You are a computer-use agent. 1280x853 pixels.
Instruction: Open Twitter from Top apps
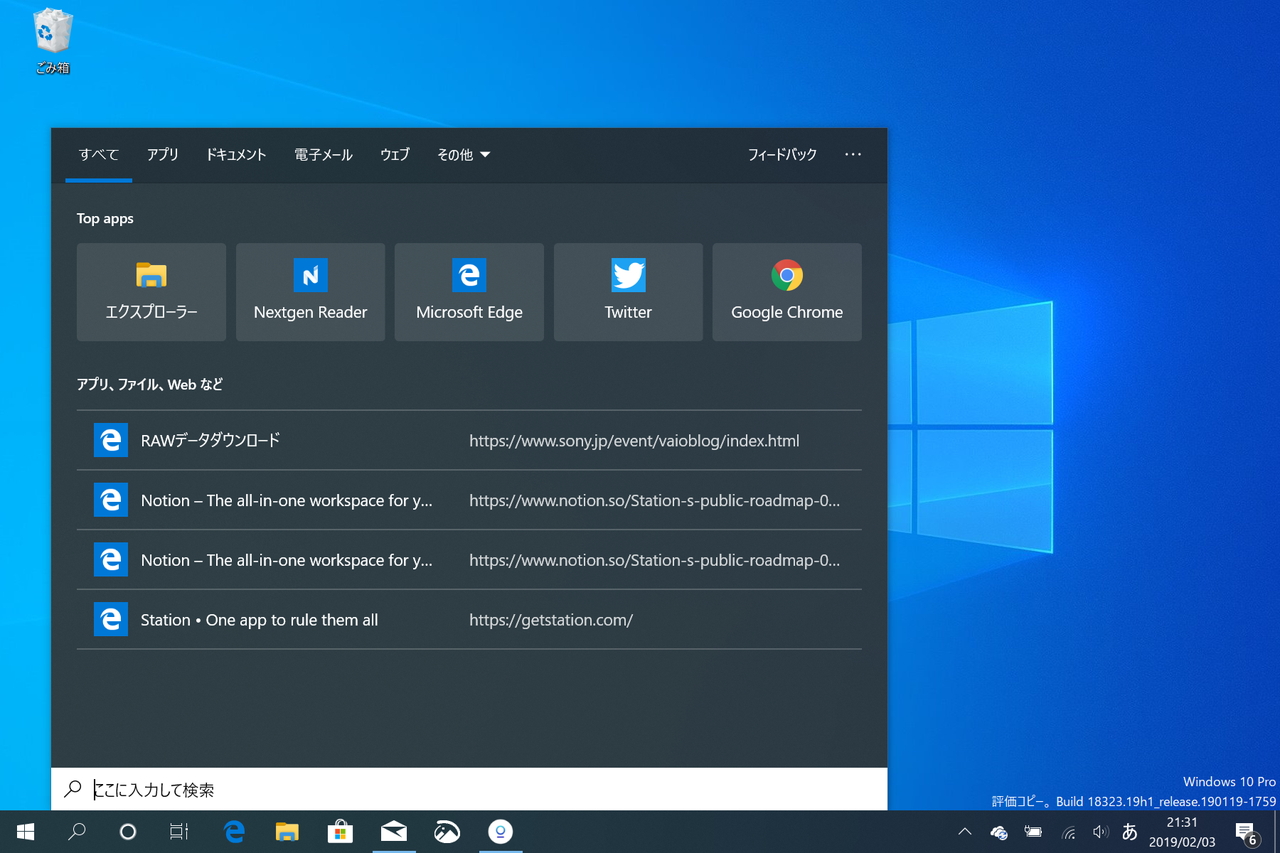(628, 292)
